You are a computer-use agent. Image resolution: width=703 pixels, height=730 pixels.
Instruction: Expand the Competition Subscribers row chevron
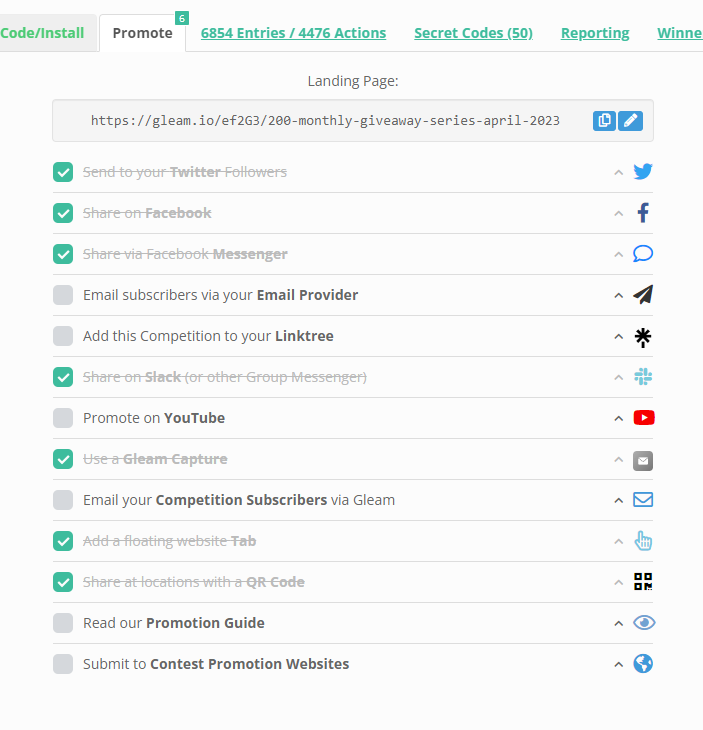pyautogui.click(x=618, y=500)
